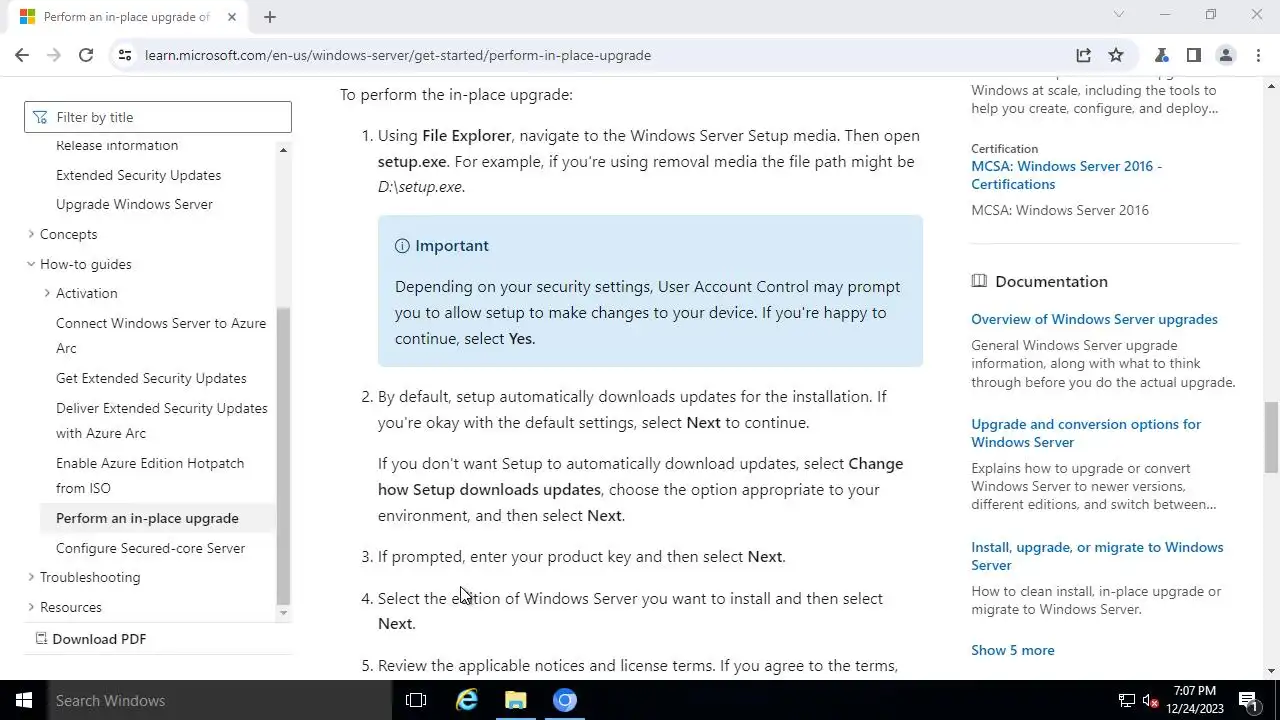The image size is (1280, 720).
Task: Share this page via share icon
Action: coord(1083,55)
